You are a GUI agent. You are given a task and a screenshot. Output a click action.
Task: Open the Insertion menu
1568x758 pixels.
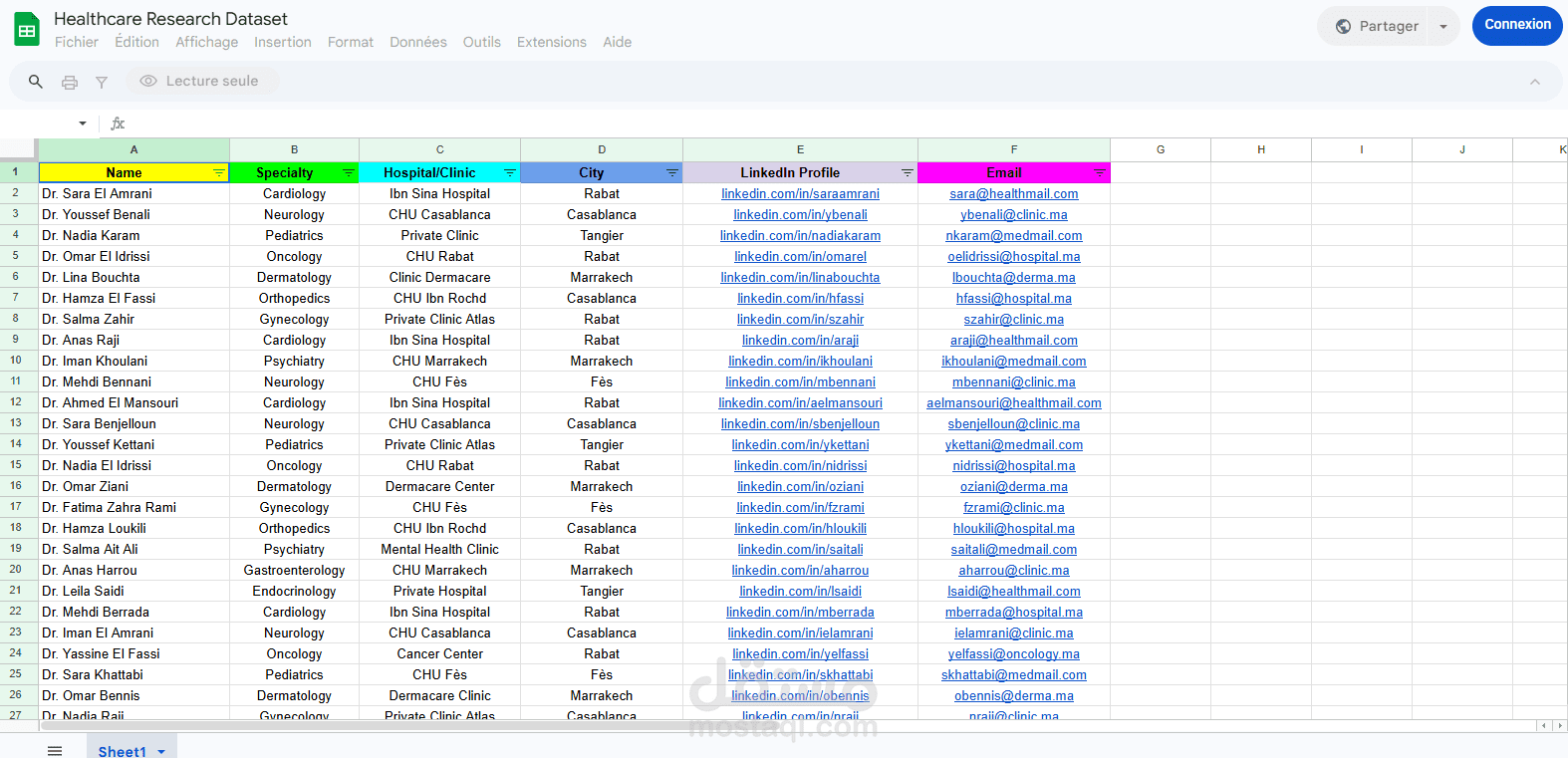point(282,43)
